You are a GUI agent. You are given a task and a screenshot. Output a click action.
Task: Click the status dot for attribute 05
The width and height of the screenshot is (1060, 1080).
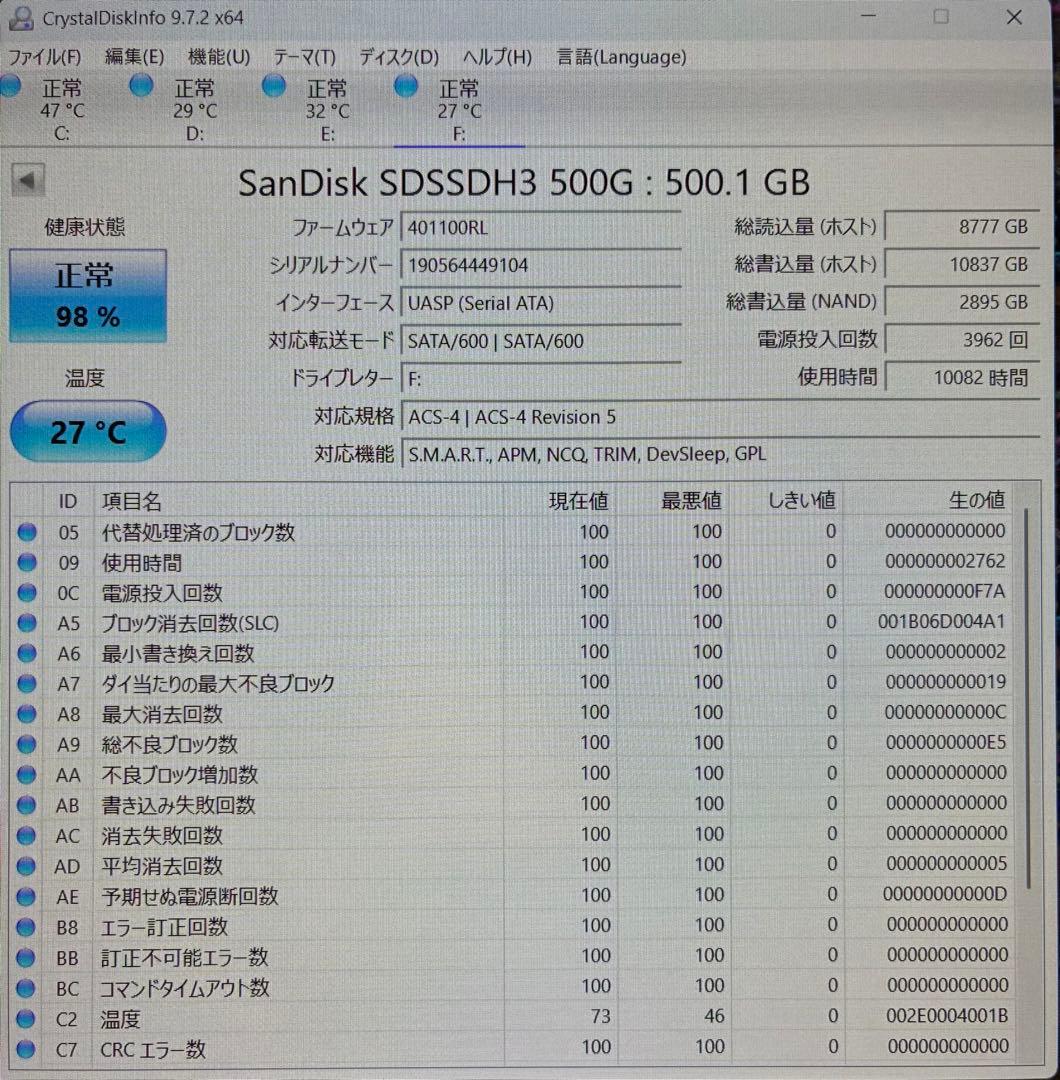tap(27, 532)
